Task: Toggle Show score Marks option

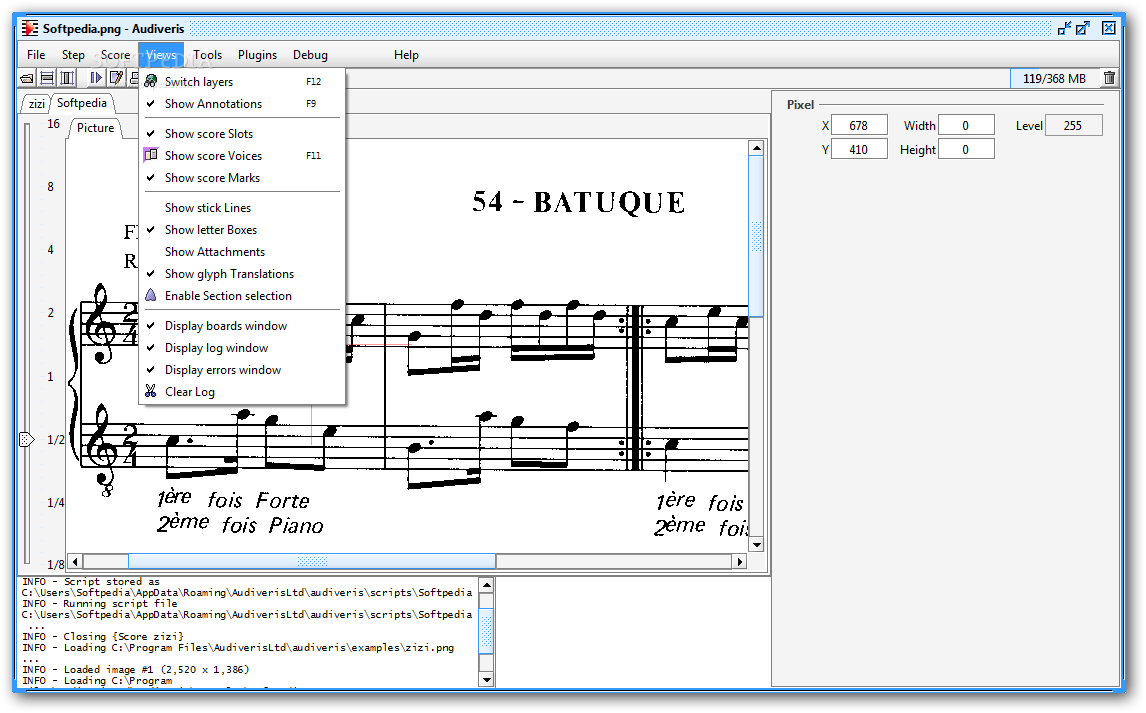Action: [x=241, y=178]
